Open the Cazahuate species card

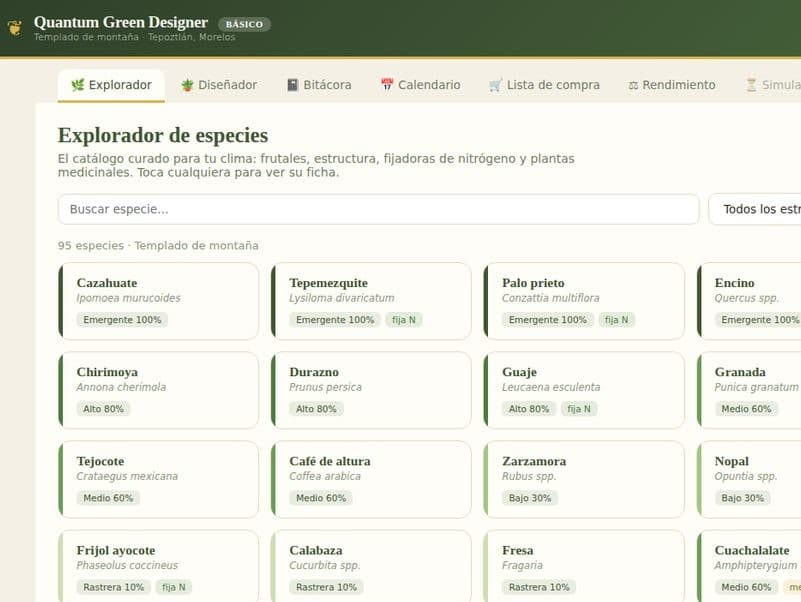point(158,301)
